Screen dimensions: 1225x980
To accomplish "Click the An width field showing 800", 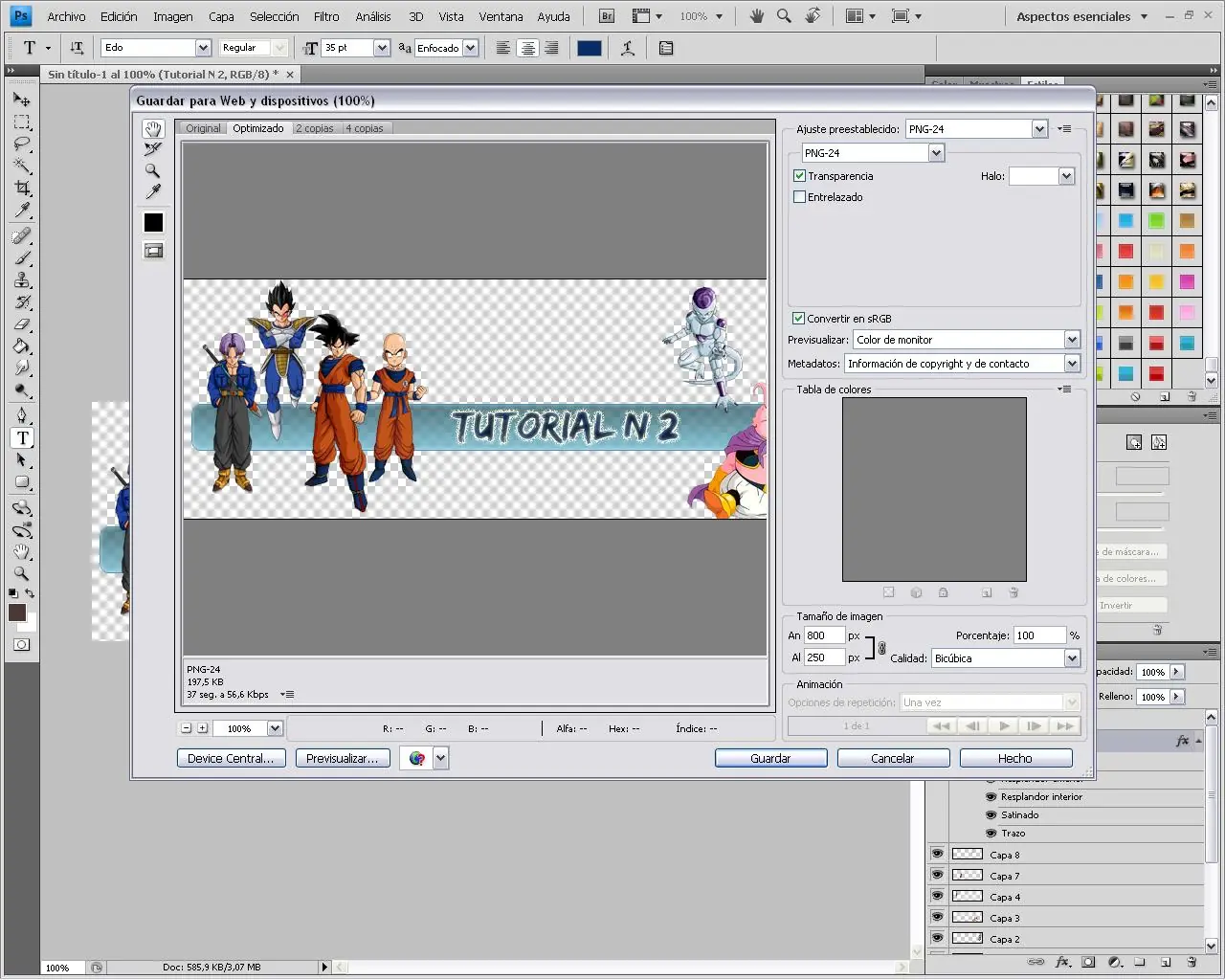I will pyautogui.click(x=824, y=635).
